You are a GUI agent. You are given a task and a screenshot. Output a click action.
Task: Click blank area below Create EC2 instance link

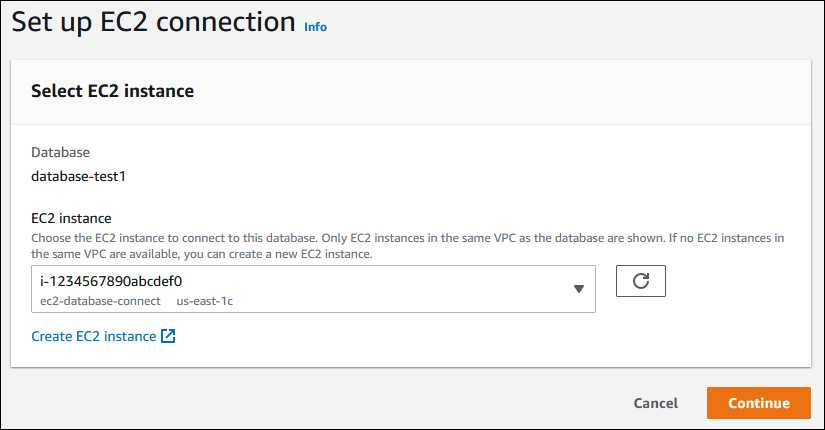click(300, 355)
